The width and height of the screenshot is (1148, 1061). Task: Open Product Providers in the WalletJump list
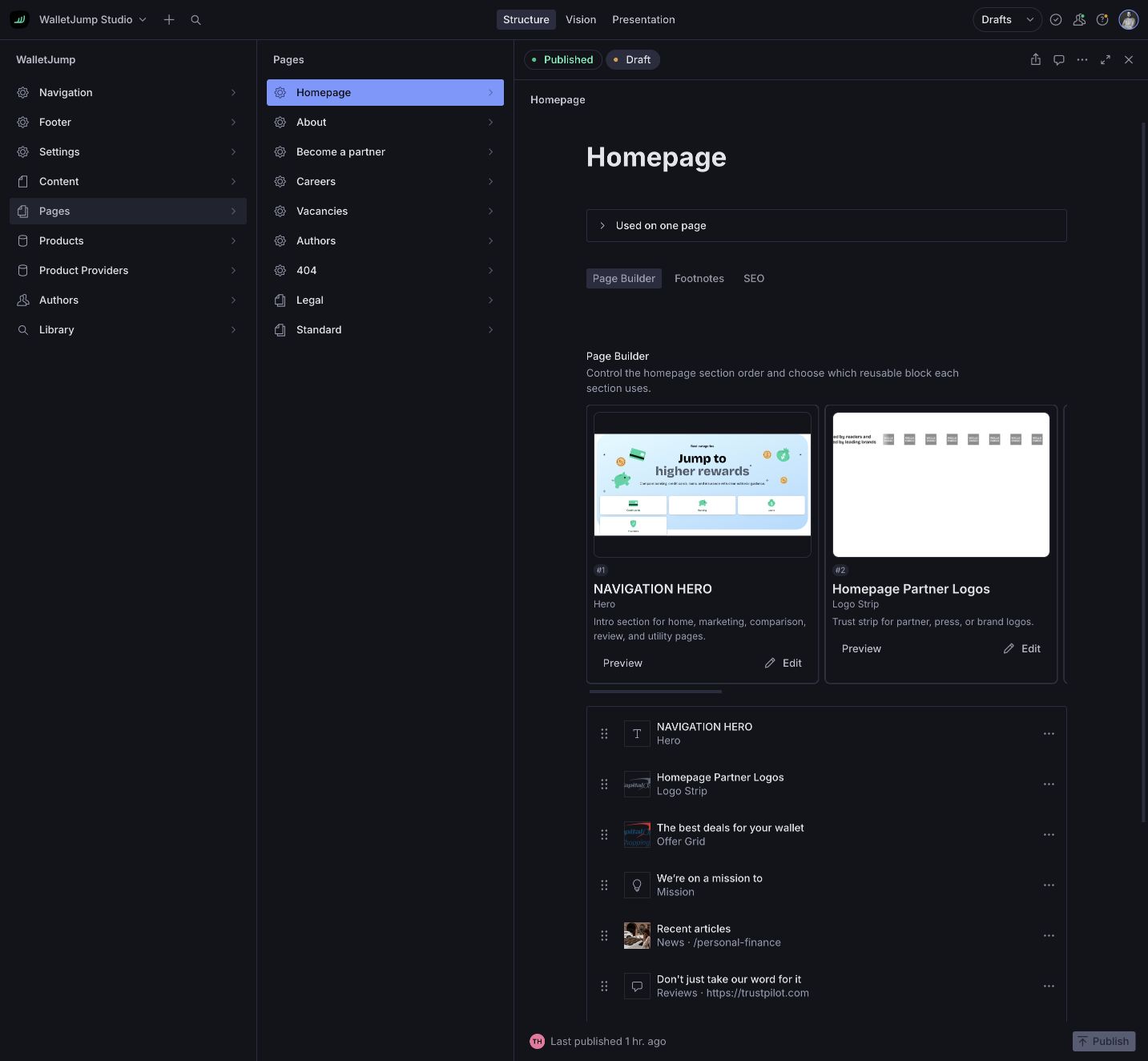coord(128,270)
